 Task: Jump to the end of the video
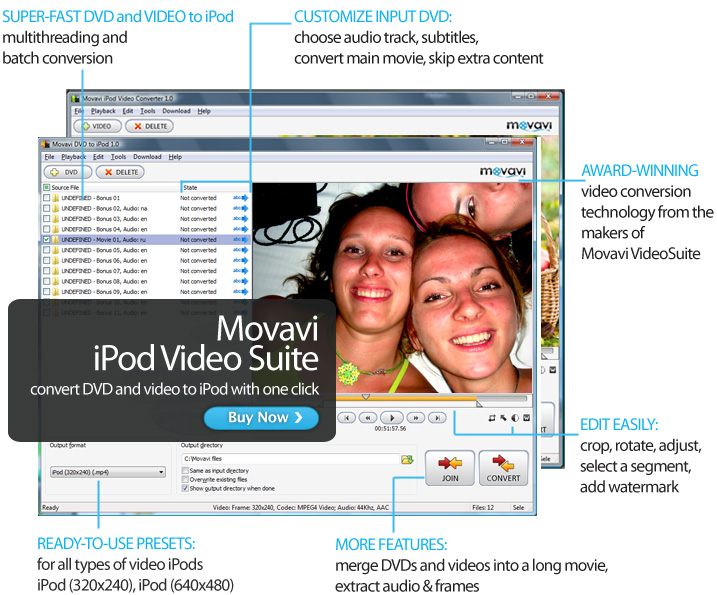click(439, 417)
